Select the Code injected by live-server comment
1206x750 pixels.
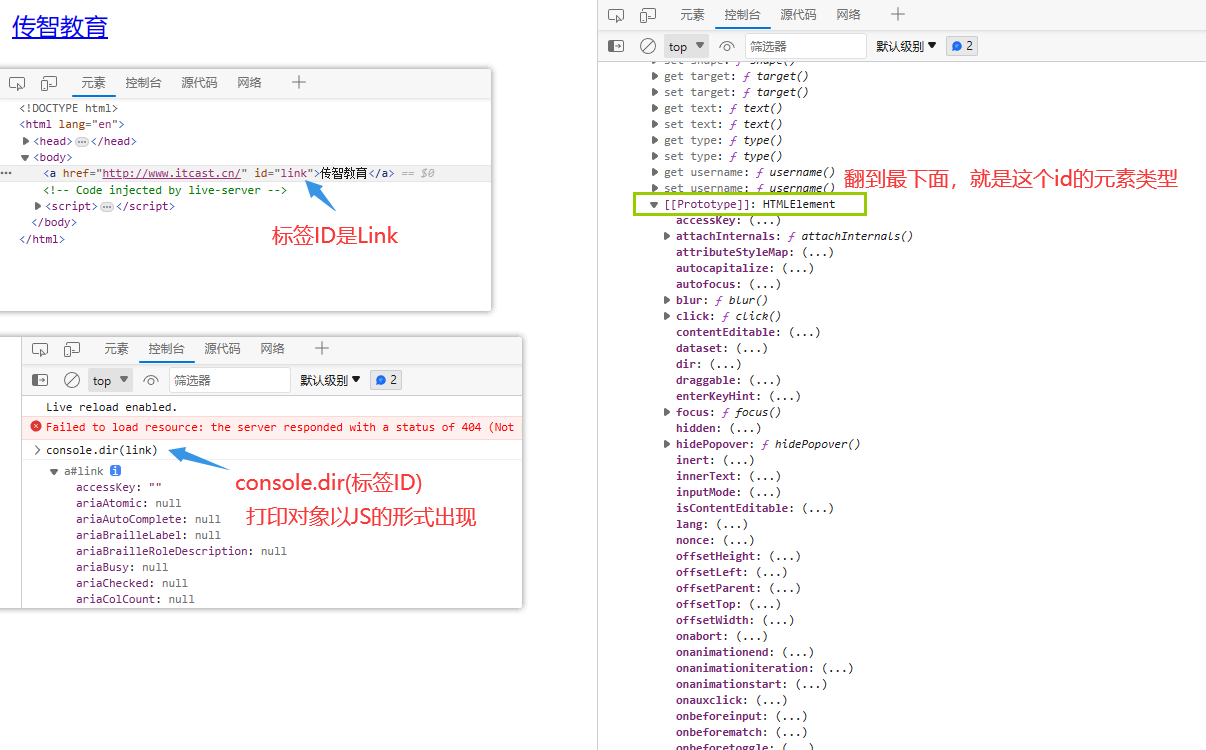coord(165,190)
